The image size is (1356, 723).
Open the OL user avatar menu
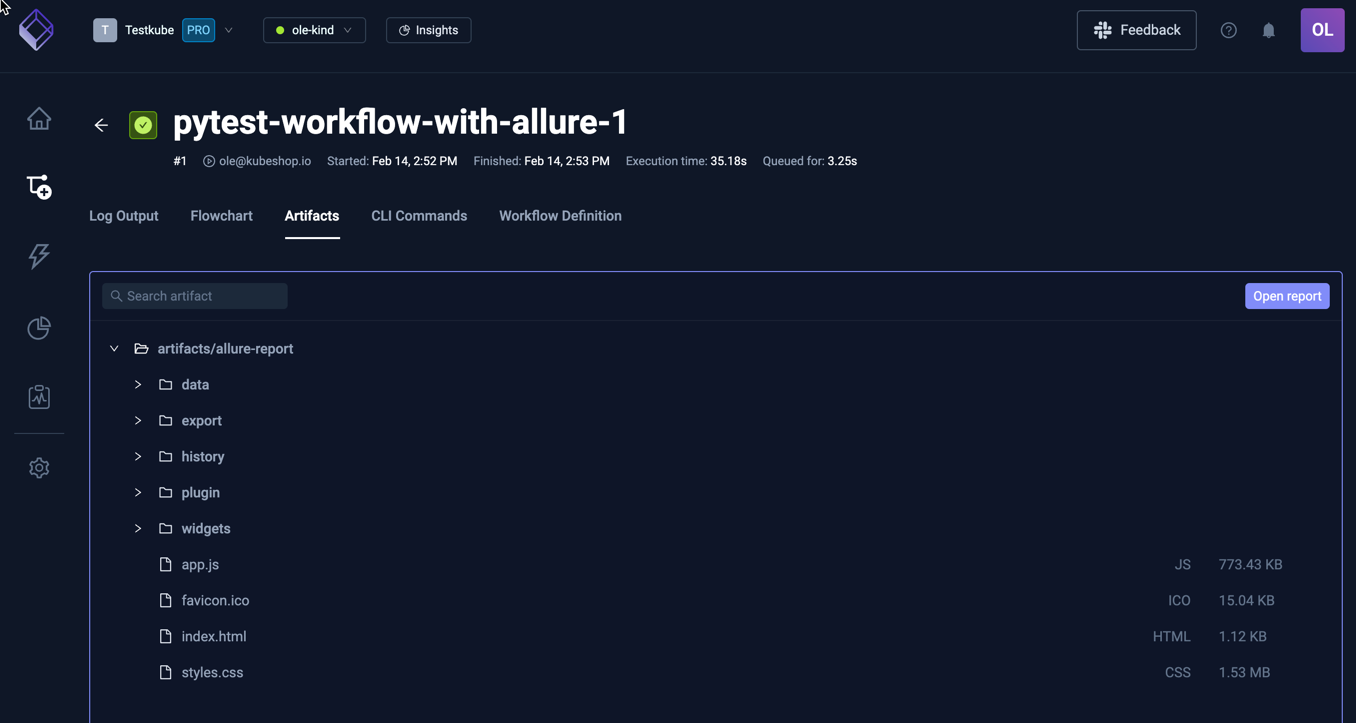point(1322,30)
